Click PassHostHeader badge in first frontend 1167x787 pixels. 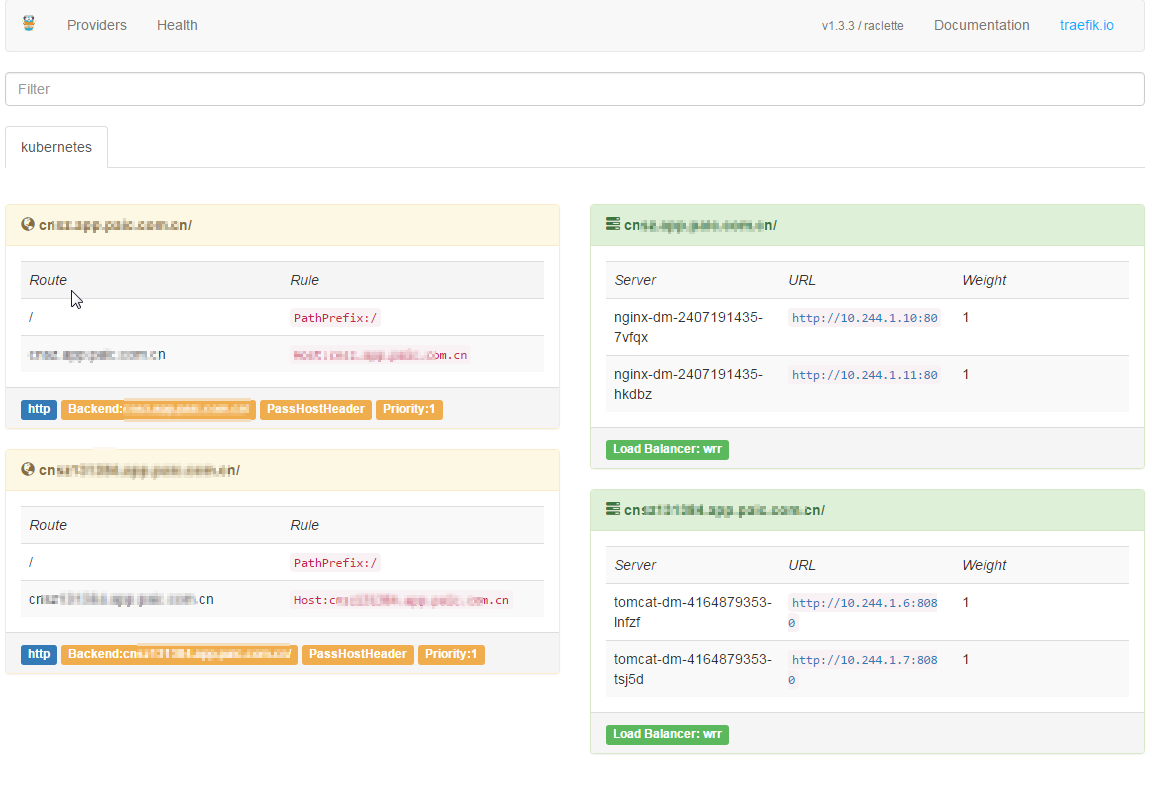pos(315,409)
